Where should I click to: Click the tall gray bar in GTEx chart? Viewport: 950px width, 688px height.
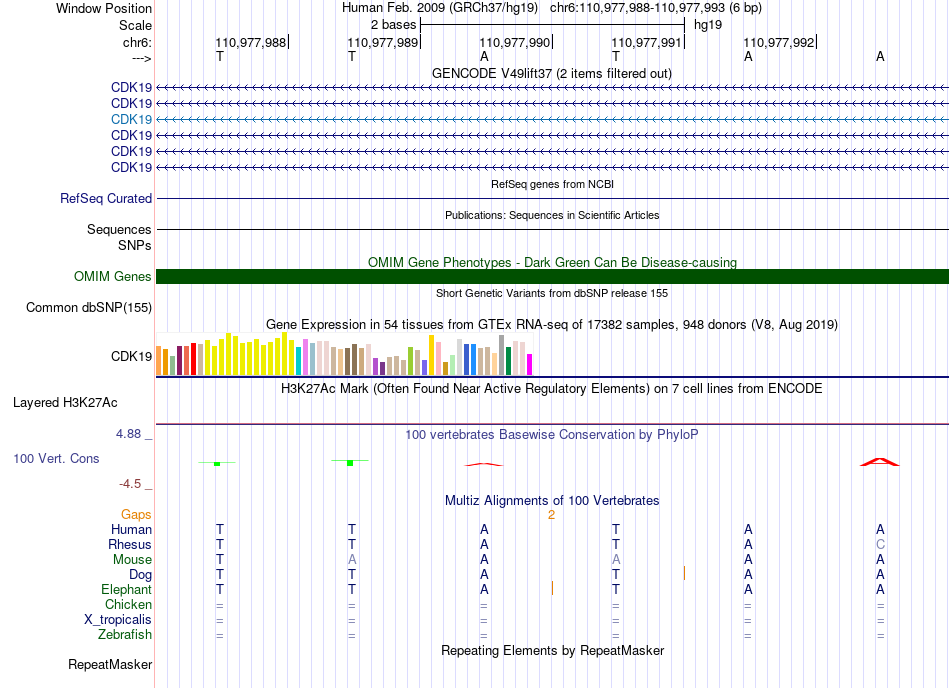pyautogui.click(x=501, y=355)
